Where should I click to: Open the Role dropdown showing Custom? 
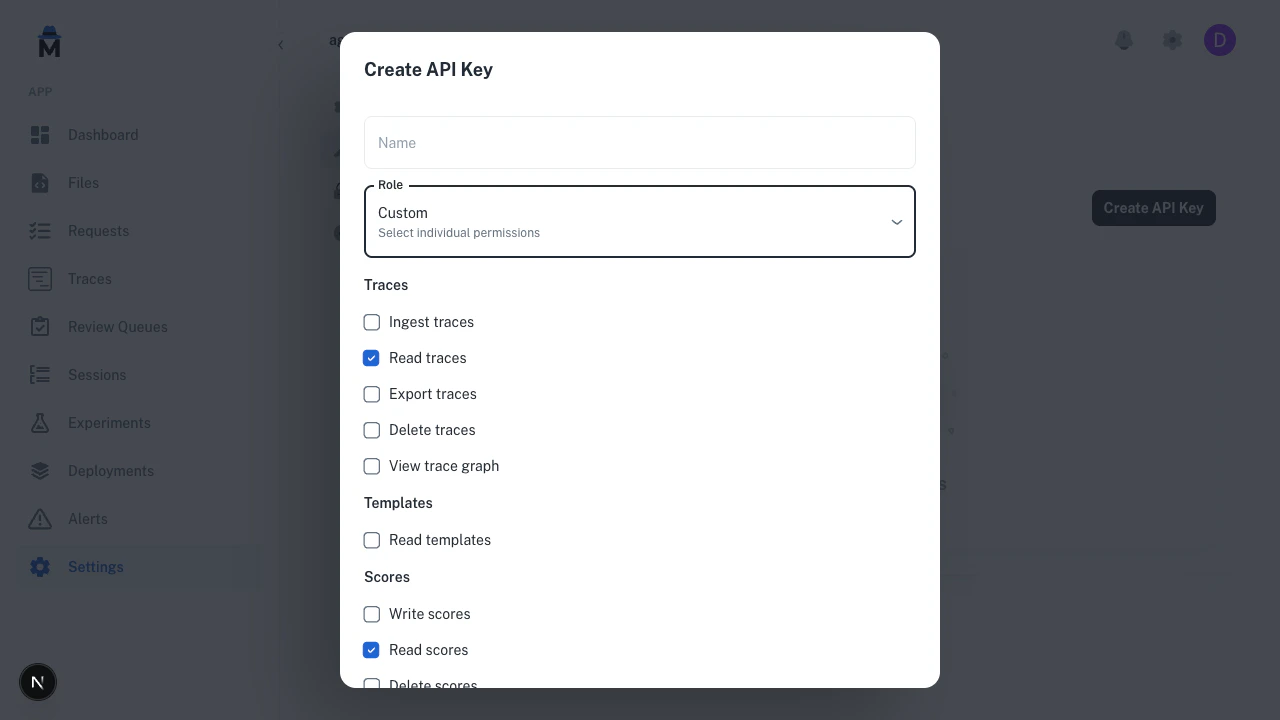point(640,221)
